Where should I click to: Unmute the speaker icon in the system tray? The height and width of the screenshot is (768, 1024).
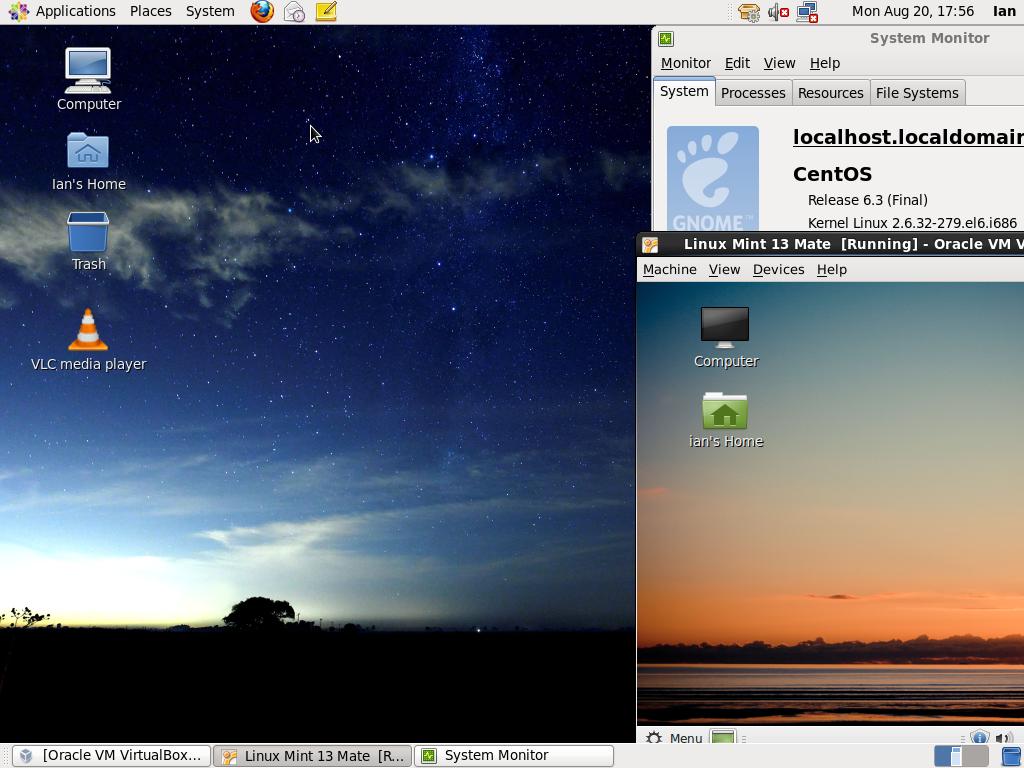[775, 12]
